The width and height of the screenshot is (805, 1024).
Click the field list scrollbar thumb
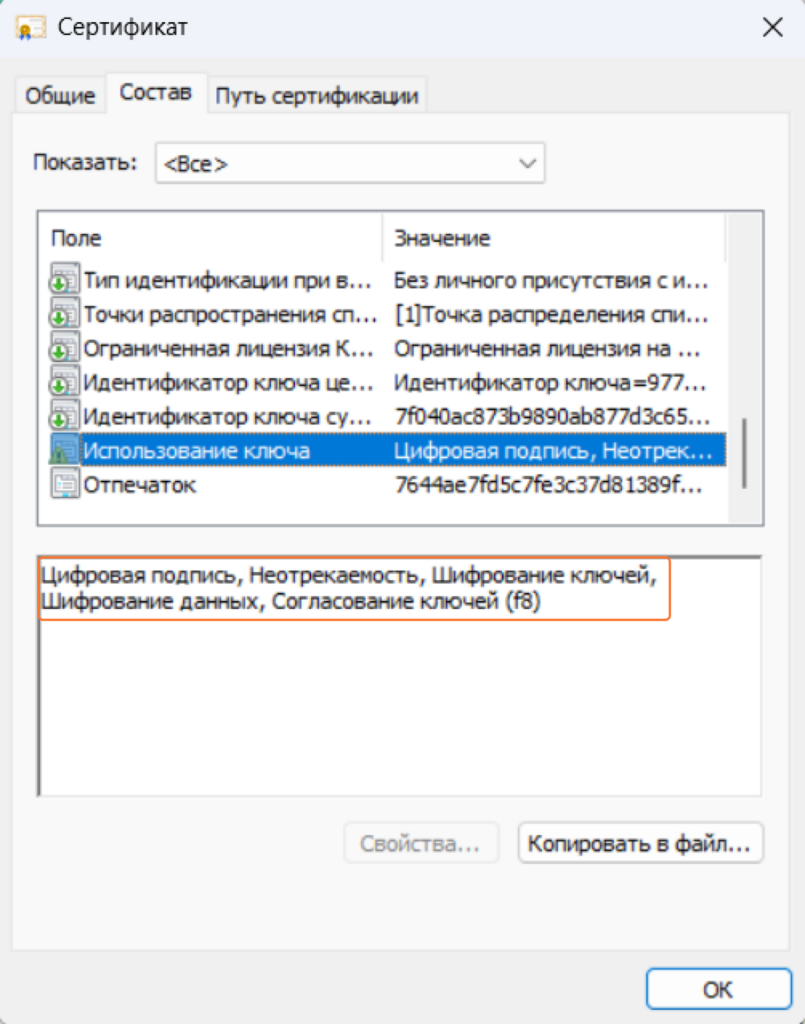744,453
